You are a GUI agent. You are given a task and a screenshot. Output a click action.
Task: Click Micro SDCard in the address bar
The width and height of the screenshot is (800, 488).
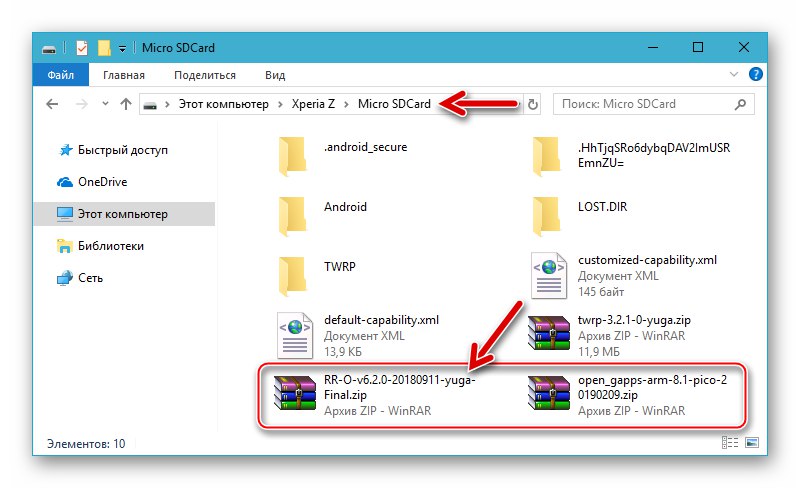tap(394, 104)
